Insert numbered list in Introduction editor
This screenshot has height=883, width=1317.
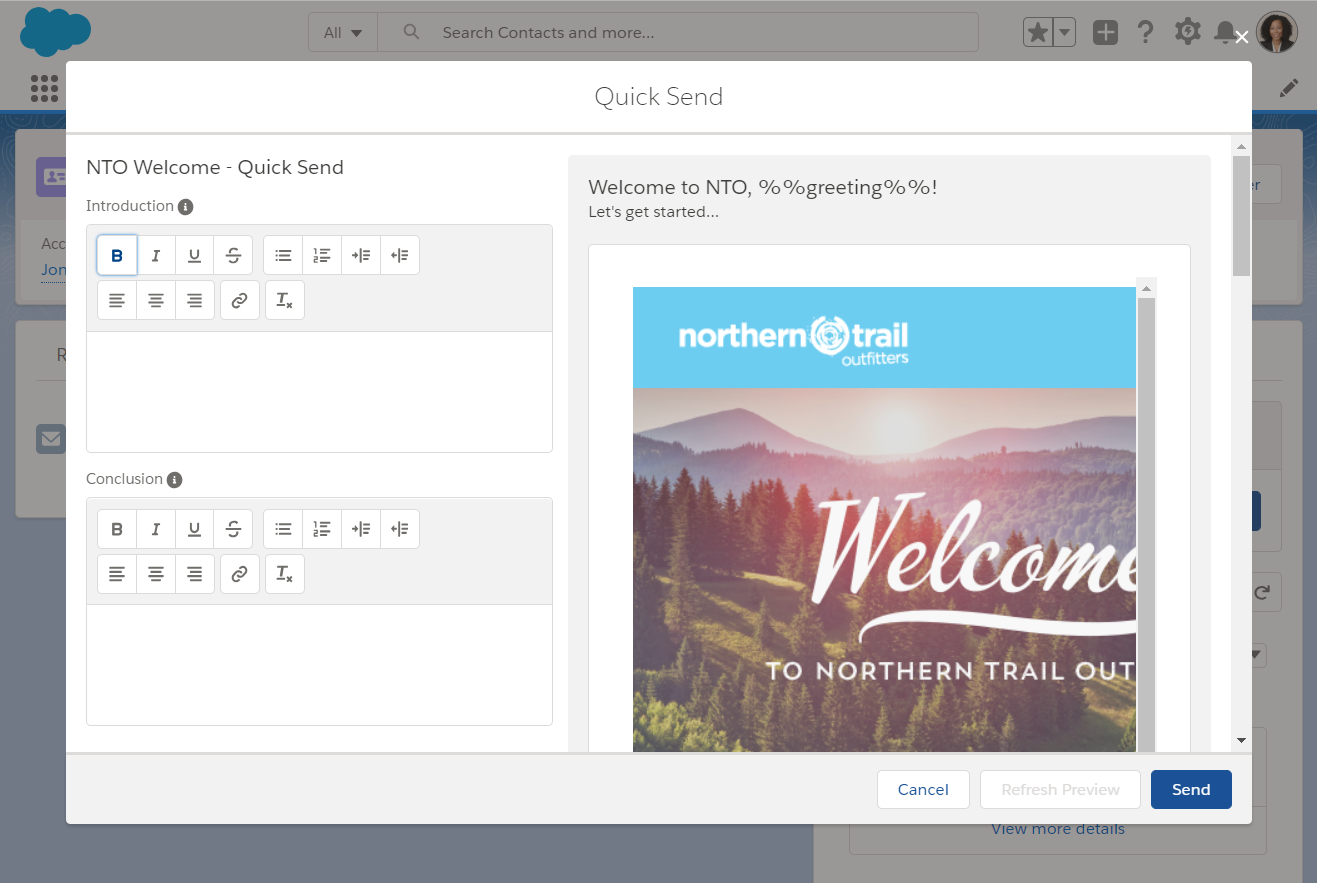point(322,255)
